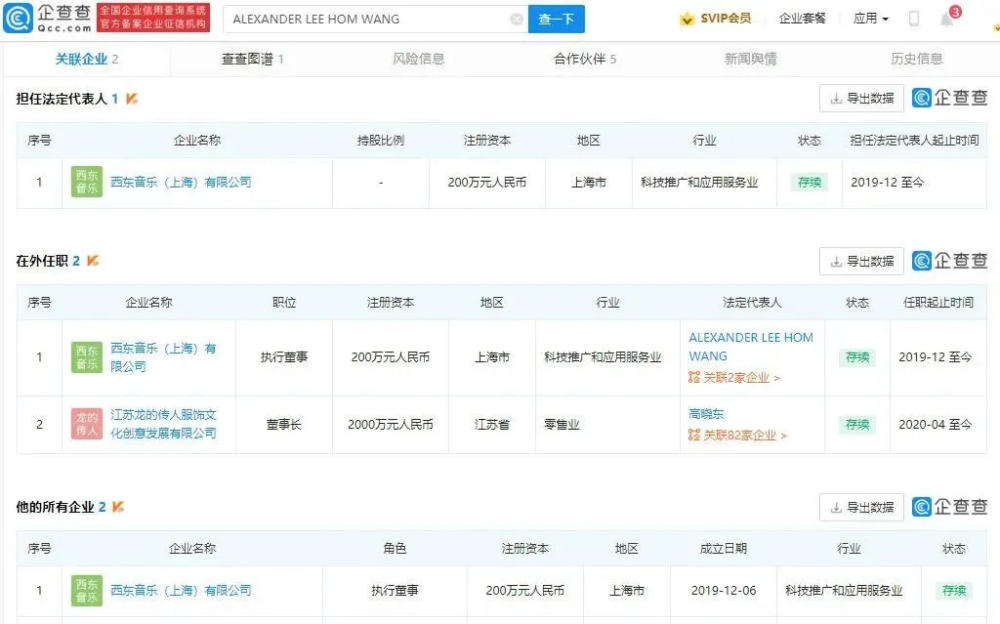Export data for 他的所有企业 section

point(862,507)
